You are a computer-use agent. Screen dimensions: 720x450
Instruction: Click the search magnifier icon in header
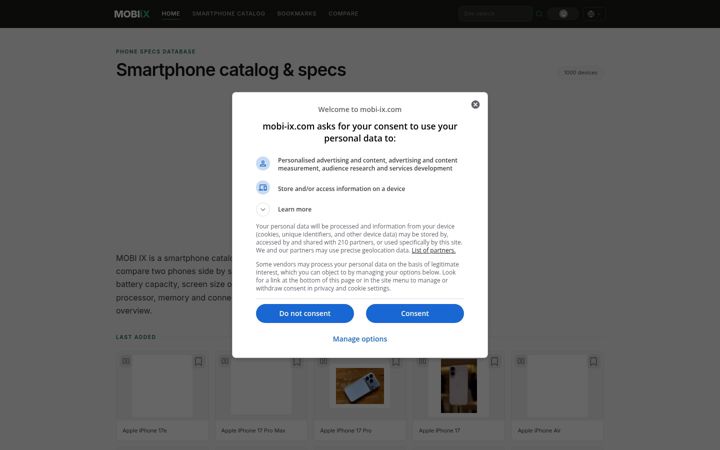[x=540, y=14]
